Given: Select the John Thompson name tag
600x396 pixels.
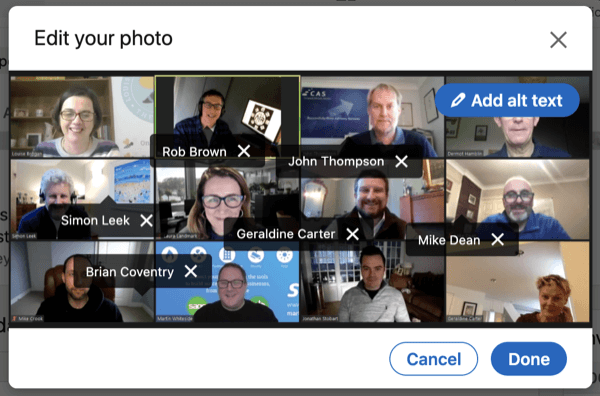Looking at the screenshot, I should (336, 161).
